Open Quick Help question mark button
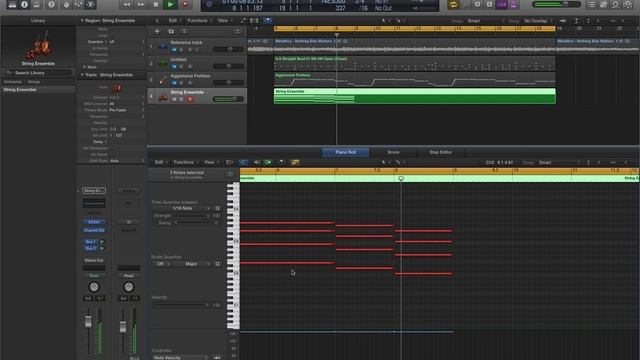 (x=51, y=4)
